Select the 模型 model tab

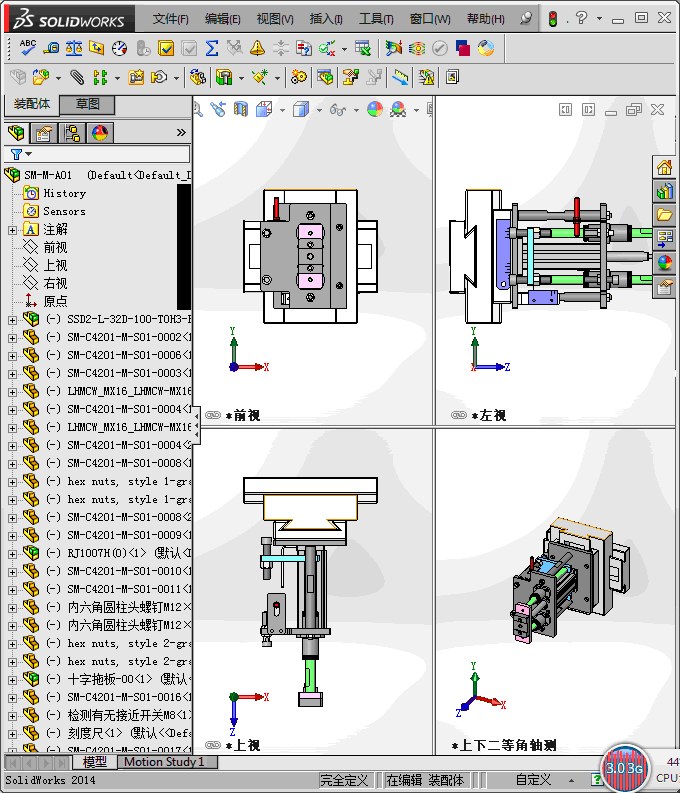click(x=95, y=762)
